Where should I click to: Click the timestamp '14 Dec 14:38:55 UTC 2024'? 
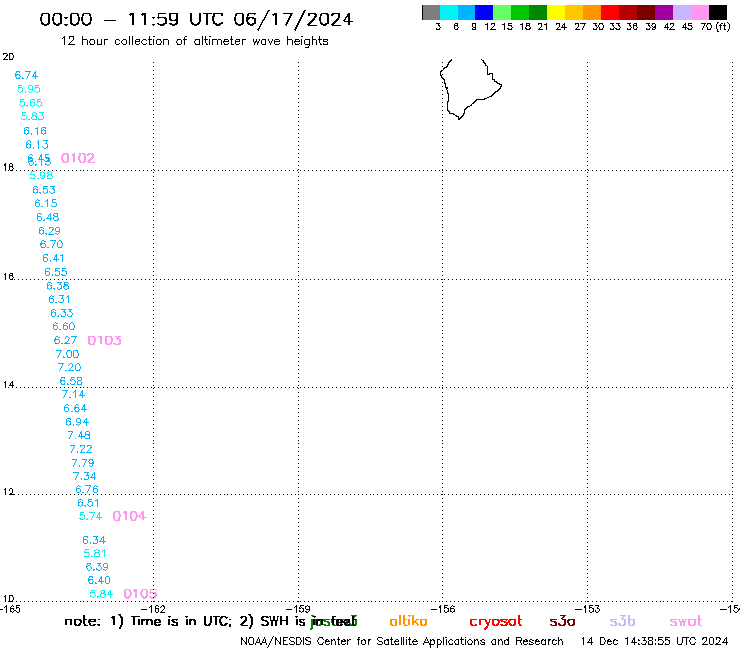[x=655, y=641]
